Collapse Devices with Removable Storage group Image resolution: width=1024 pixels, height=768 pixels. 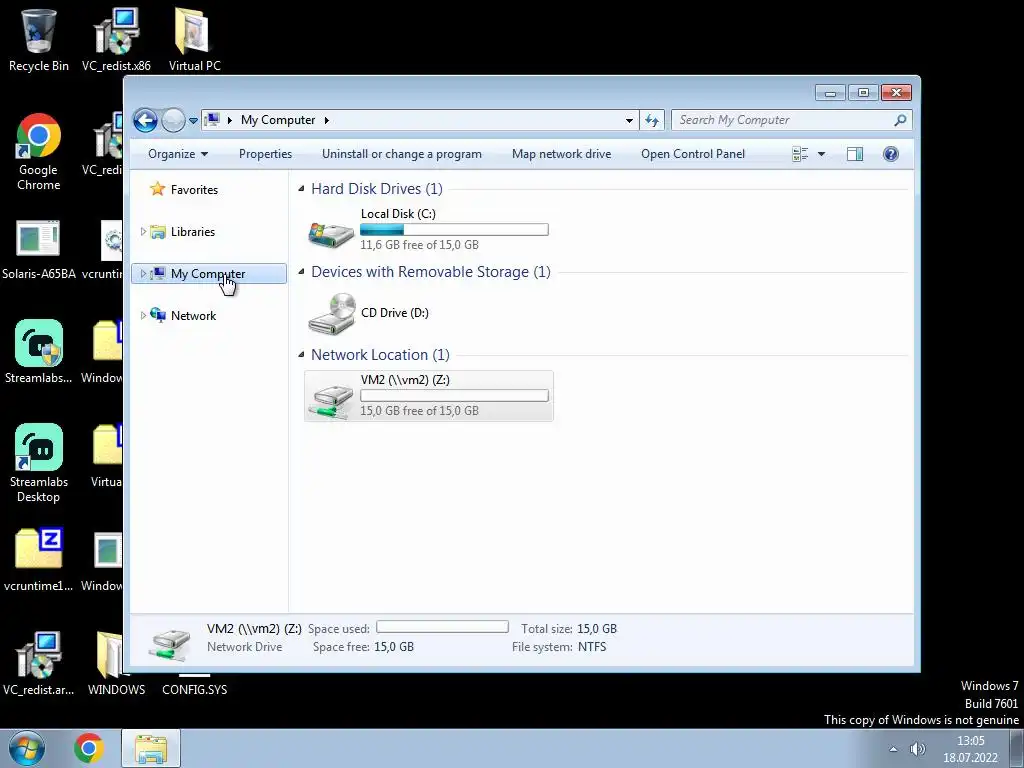301,272
